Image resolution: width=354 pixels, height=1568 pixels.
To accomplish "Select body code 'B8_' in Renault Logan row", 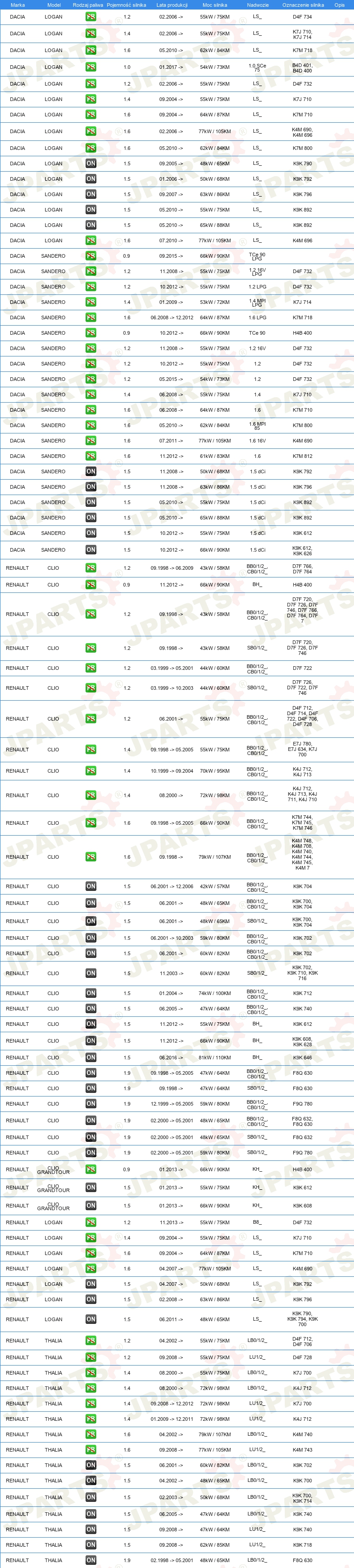I will pos(257,1222).
